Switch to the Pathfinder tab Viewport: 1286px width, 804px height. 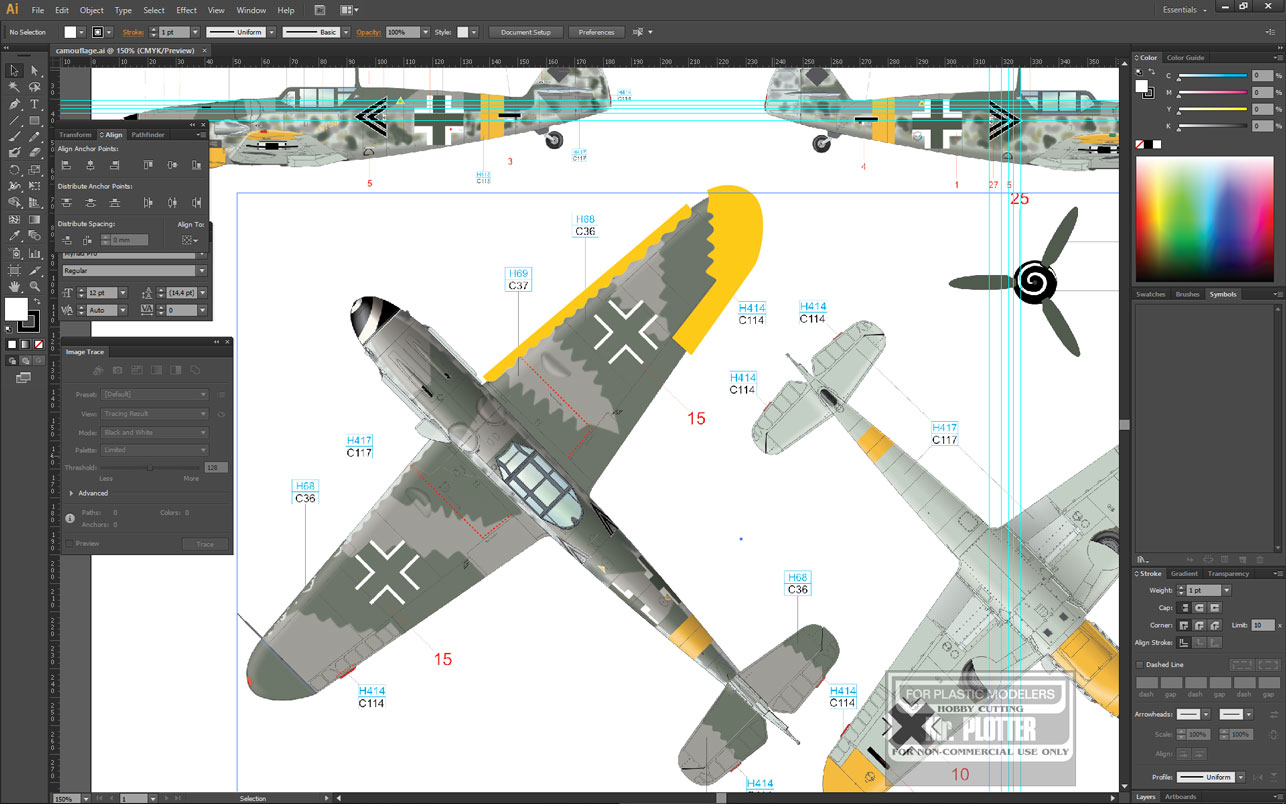pos(148,135)
